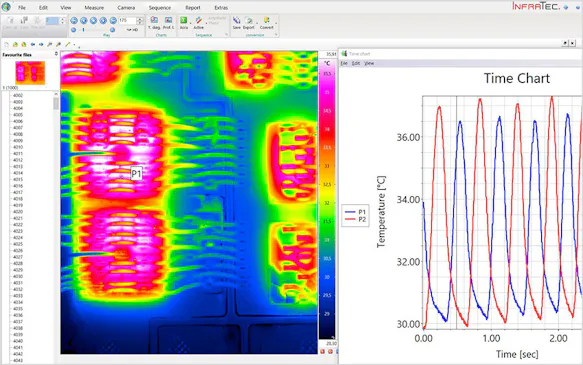Open the dropdown arrow beside Convert
This screenshot has width=583, height=365.
click(x=276, y=23)
